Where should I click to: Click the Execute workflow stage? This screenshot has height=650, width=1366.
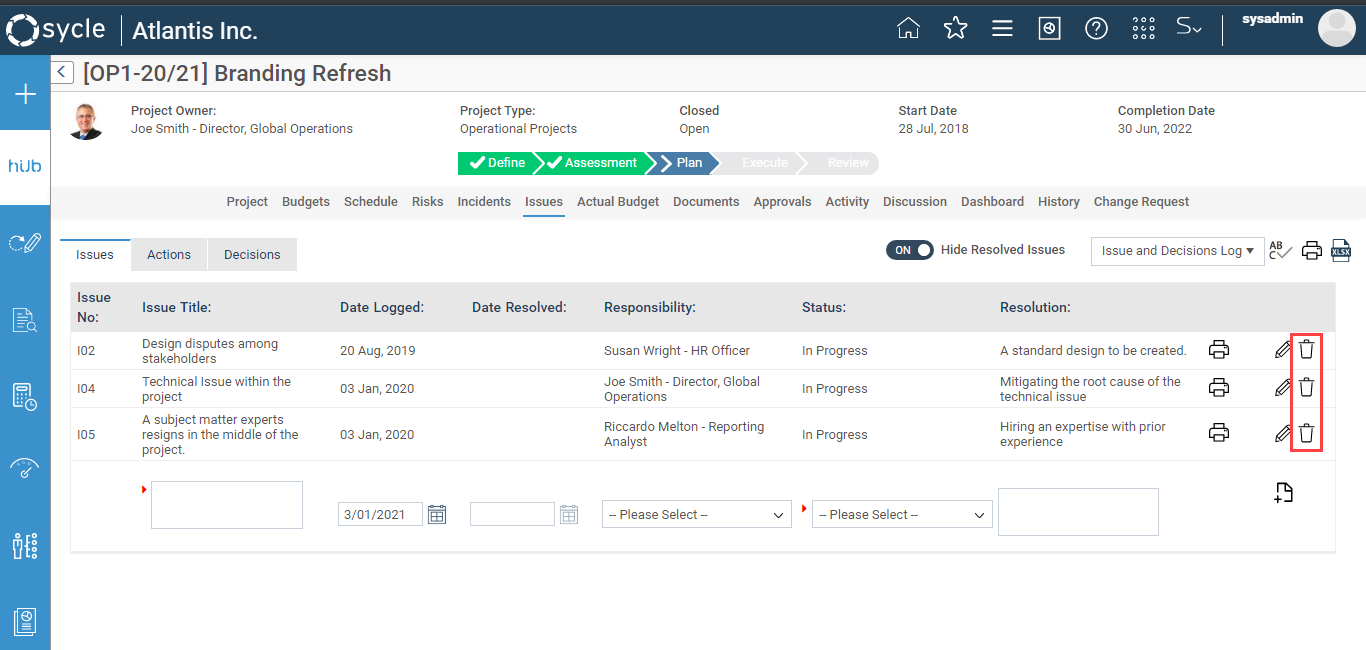pyautogui.click(x=763, y=163)
